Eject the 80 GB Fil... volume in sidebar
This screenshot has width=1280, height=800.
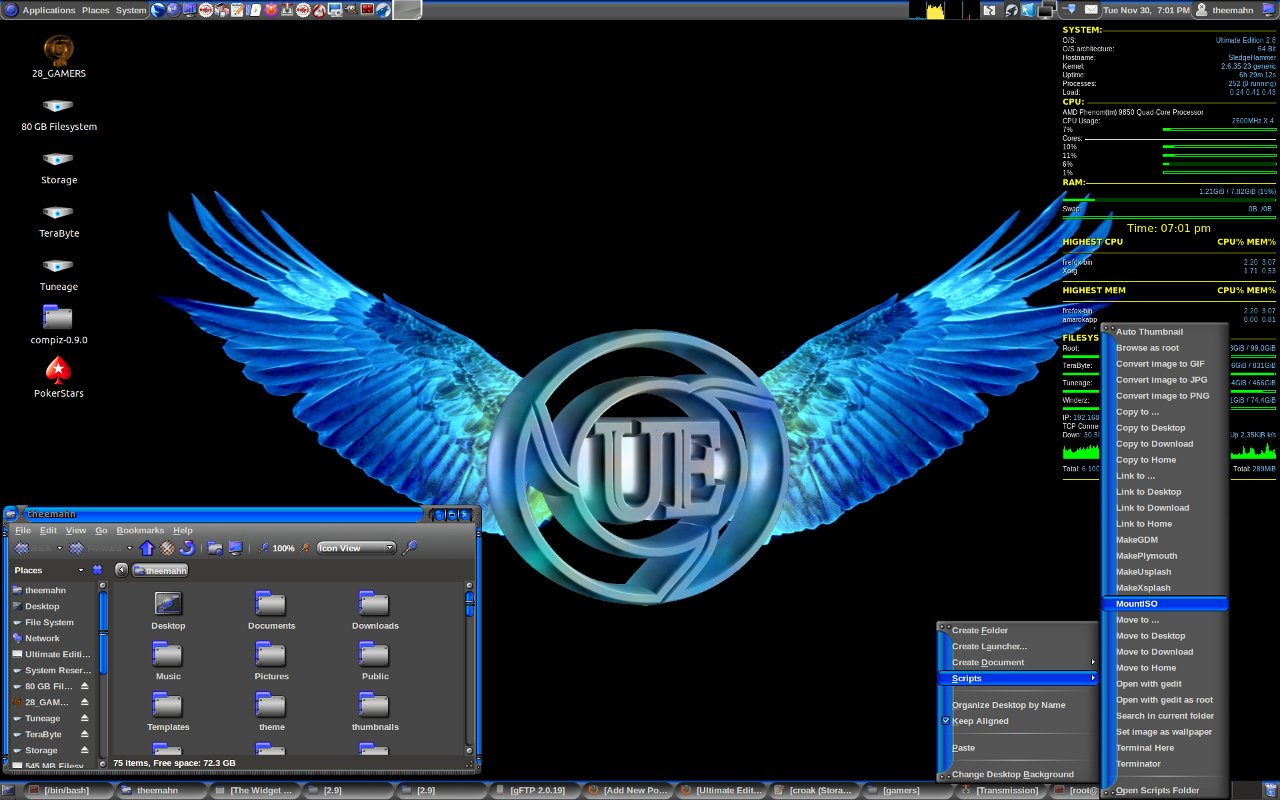85,686
